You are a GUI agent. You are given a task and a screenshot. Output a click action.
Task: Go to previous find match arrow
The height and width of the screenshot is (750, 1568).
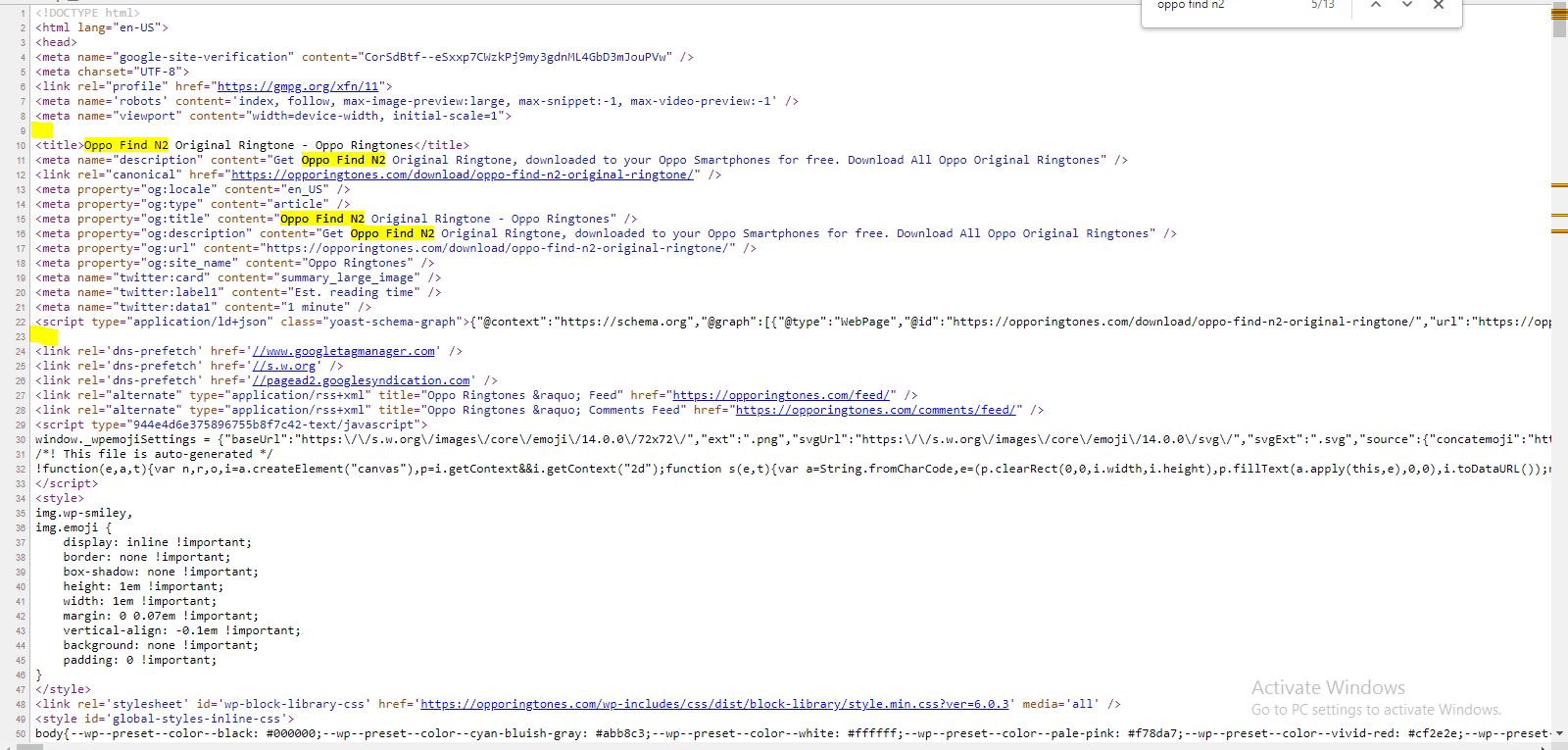click(1376, 6)
